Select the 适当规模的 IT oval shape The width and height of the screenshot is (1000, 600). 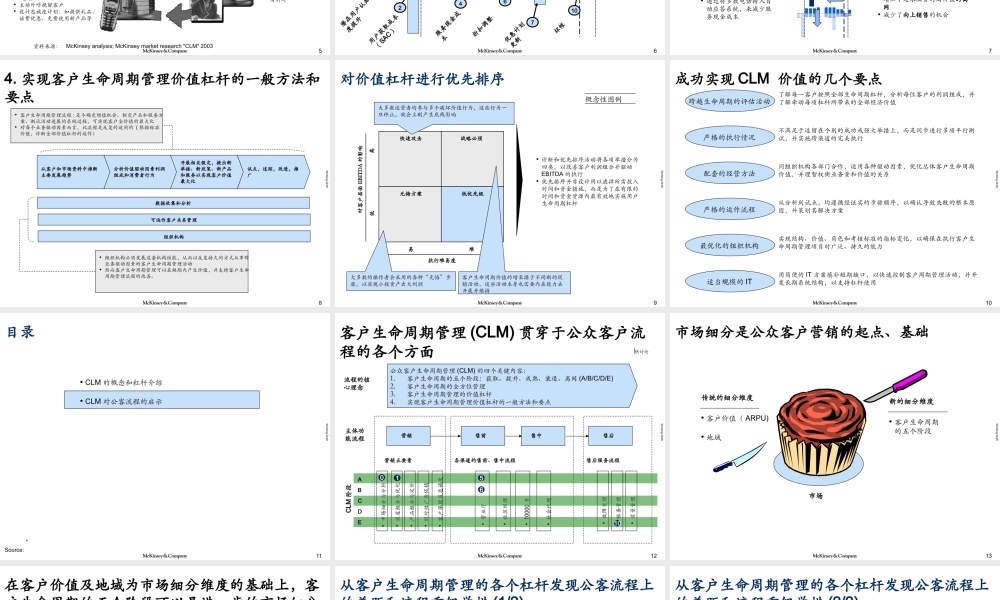(729, 281)
